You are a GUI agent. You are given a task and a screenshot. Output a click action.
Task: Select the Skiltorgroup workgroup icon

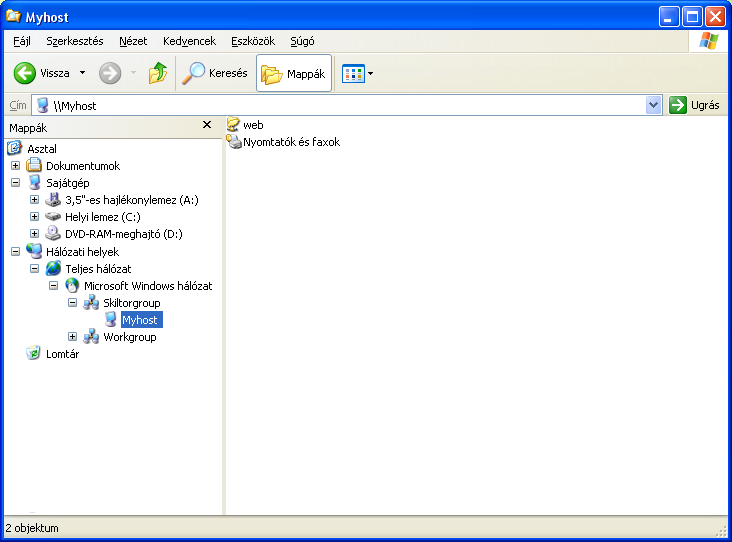point(91,303)
